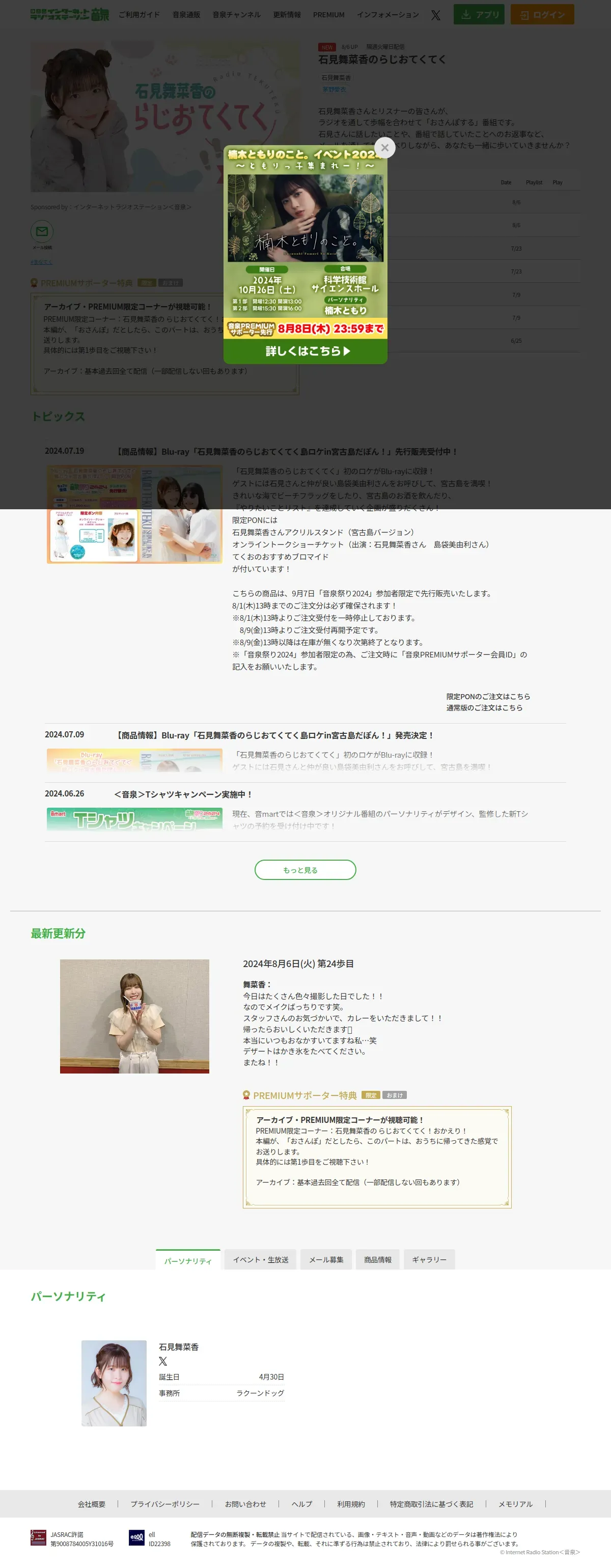Open the latest update photo of 舞菜香

pos(134,1016)
